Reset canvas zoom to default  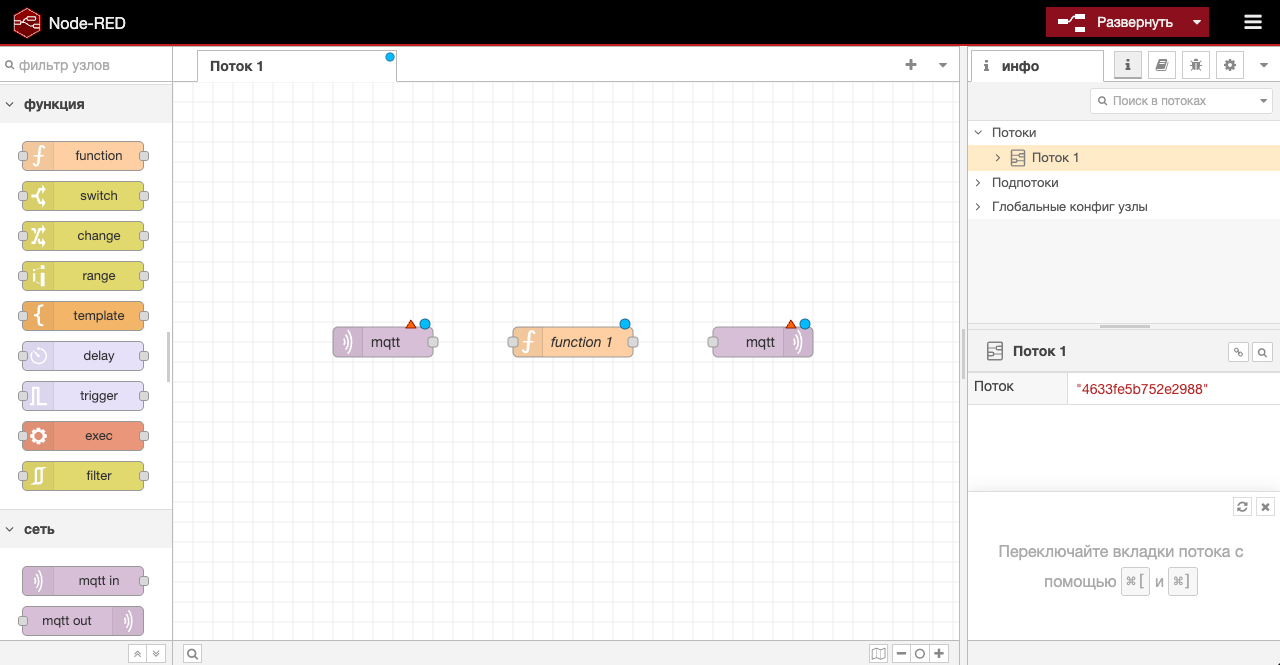coord(920,653)
